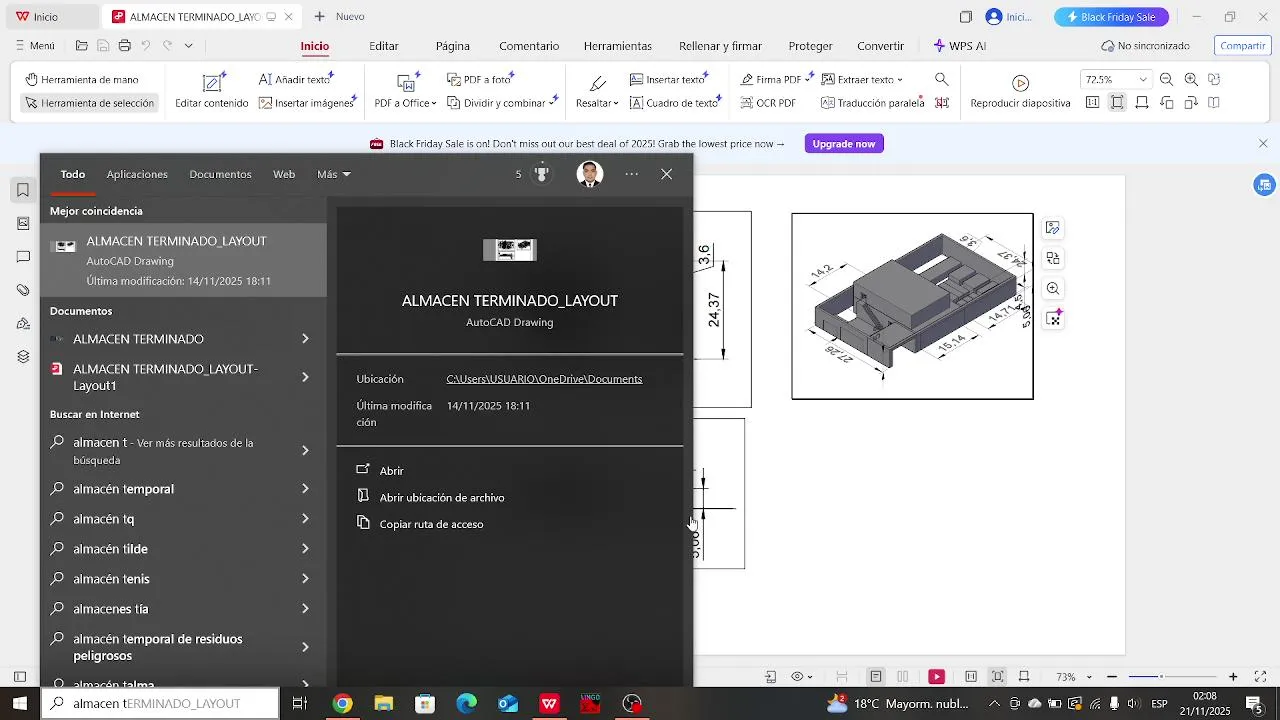Toggle single page view in status bar
Screen dimensions: 1280x720
876,677
